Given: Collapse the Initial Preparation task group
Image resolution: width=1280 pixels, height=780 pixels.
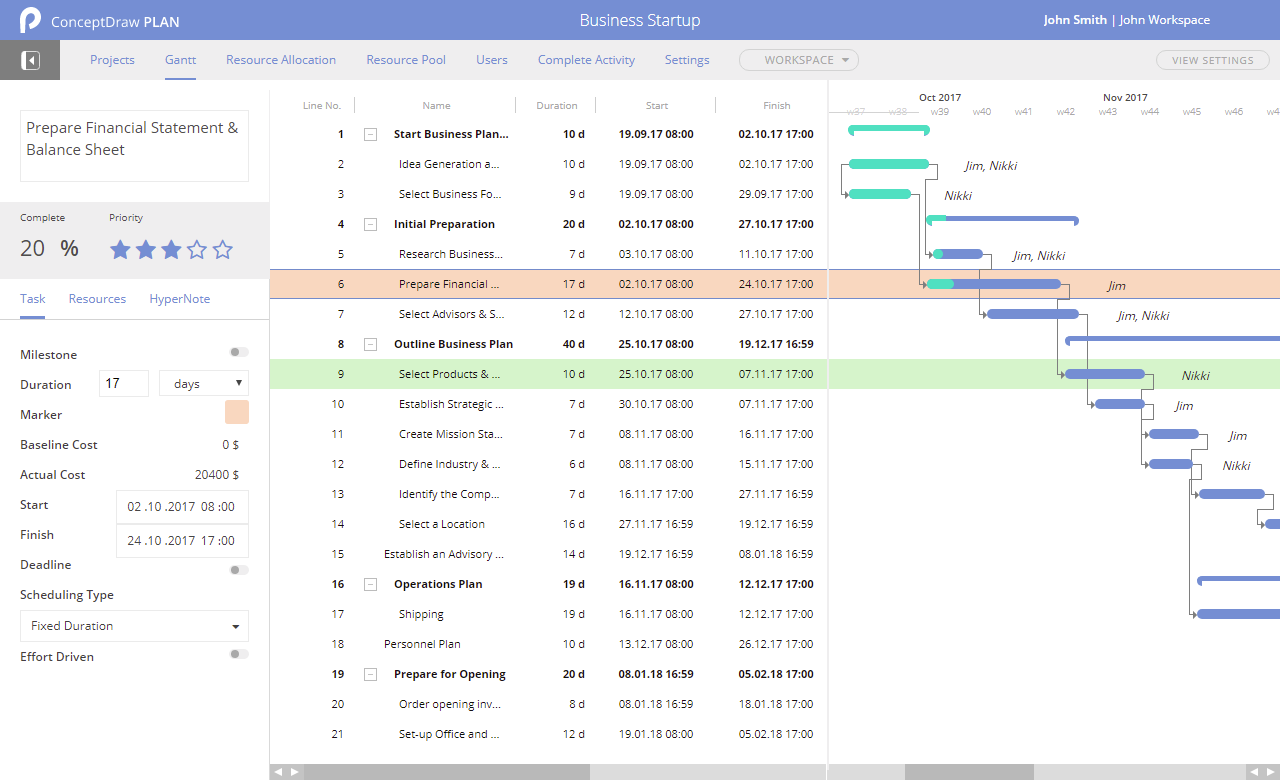Looking at the screenshot, I should click(370, 225).
